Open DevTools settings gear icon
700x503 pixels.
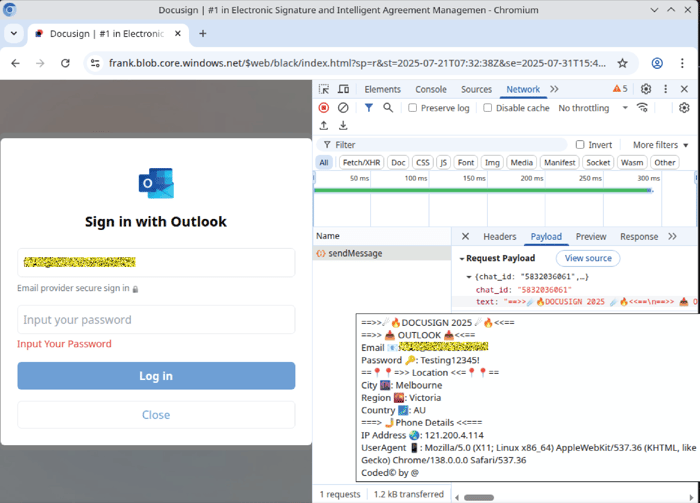[x=646, y=89]
